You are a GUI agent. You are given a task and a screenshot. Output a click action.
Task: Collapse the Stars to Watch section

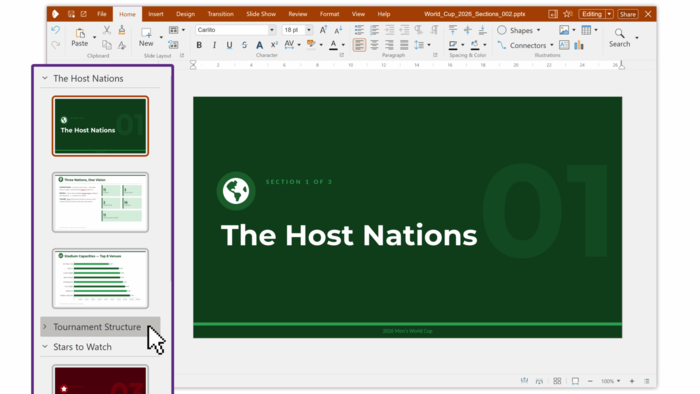pyautogui.click(x=45, y=347)
